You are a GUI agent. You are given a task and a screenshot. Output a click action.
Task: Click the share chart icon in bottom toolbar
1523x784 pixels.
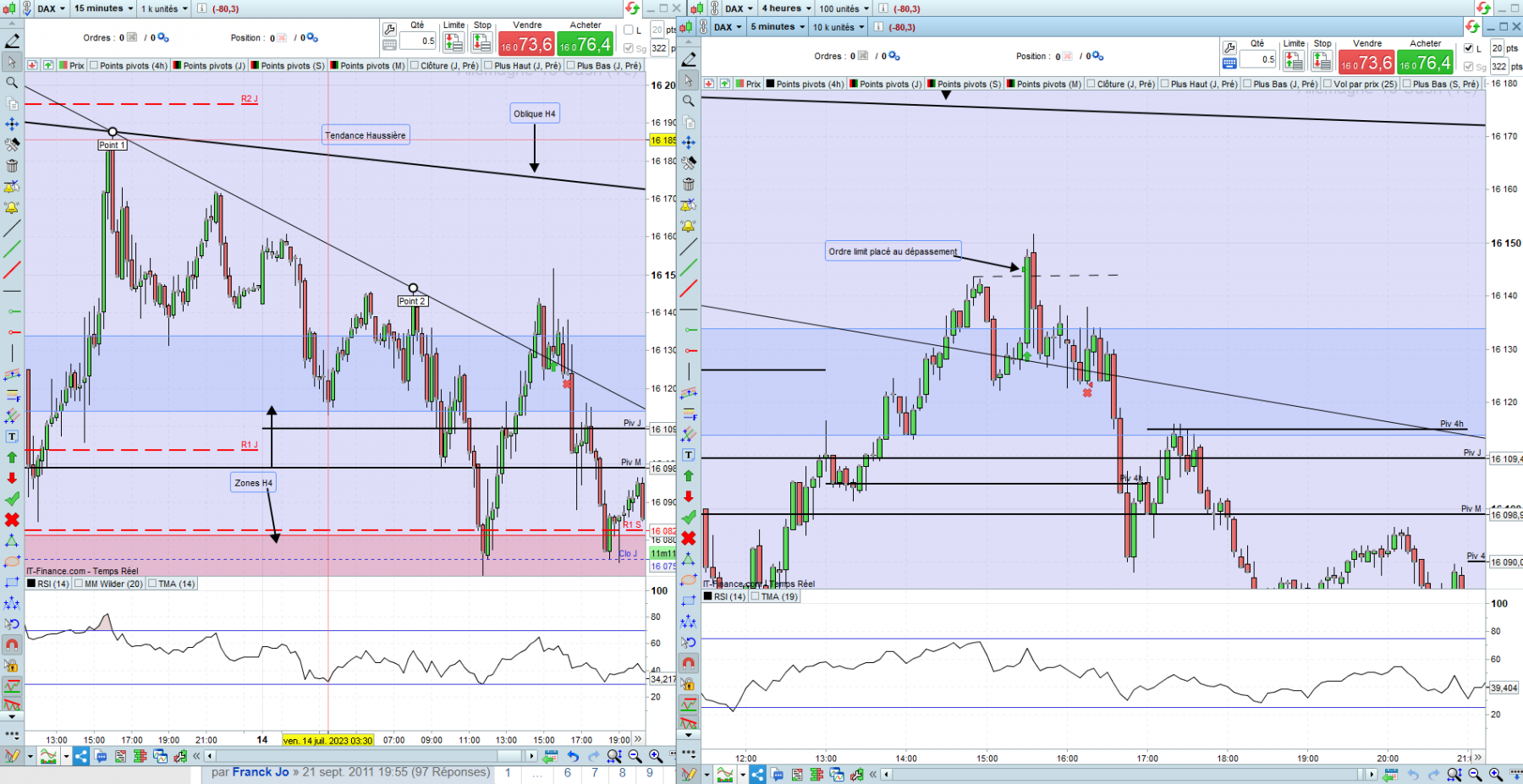80,756
